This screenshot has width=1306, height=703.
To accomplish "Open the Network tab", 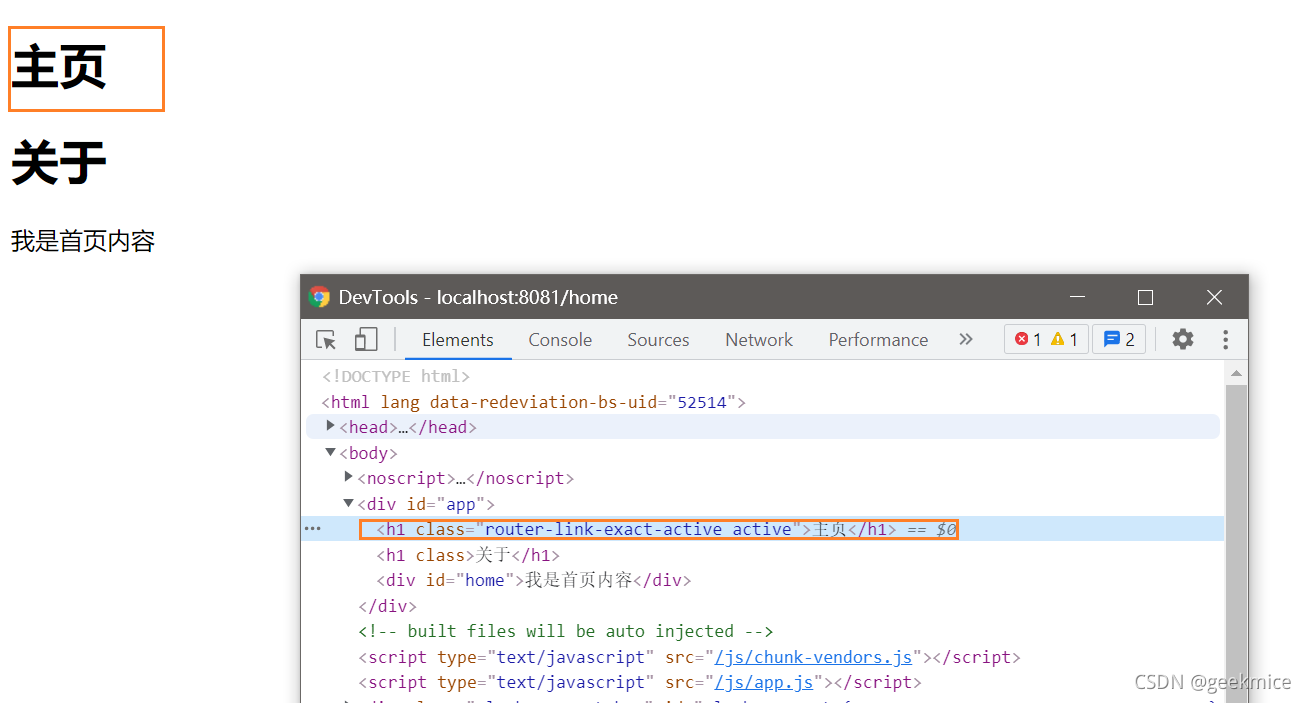I will click(x=759, y=340).
